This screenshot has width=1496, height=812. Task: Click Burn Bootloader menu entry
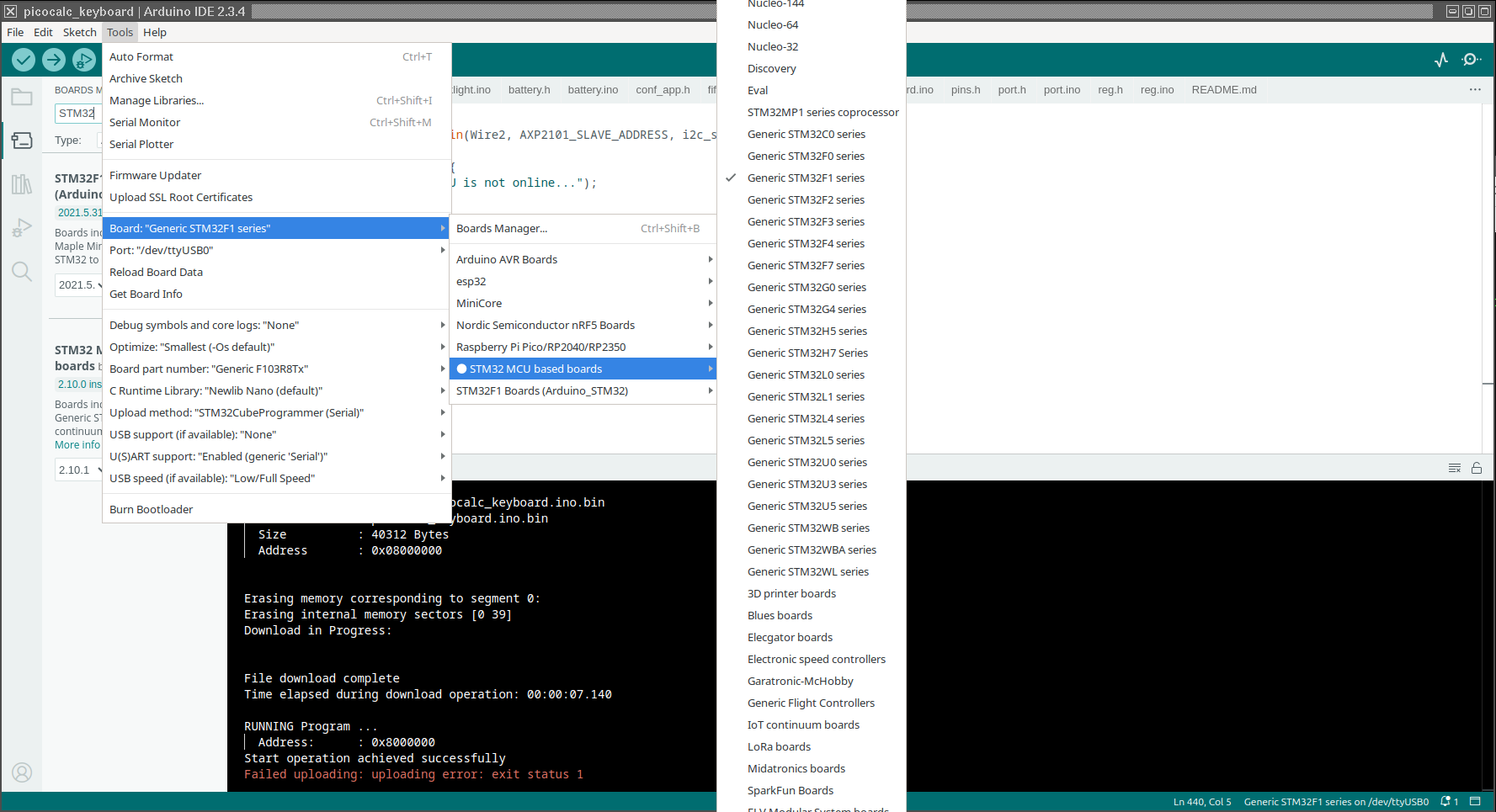[x=152, y=510]
